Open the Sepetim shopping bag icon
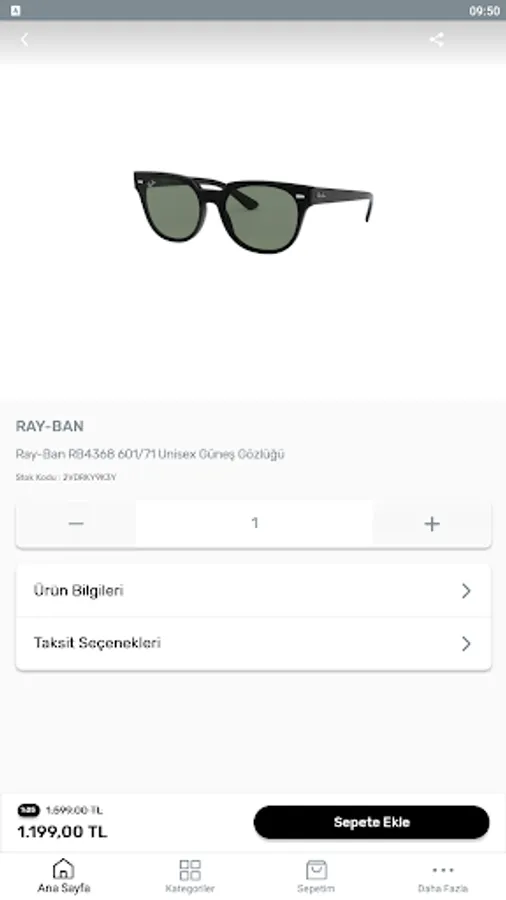 316,870
